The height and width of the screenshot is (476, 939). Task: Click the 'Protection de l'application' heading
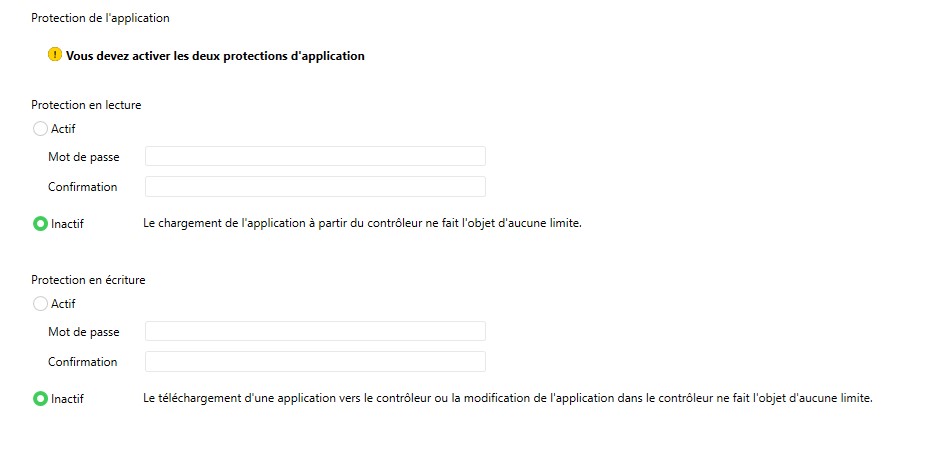(100, 18)
